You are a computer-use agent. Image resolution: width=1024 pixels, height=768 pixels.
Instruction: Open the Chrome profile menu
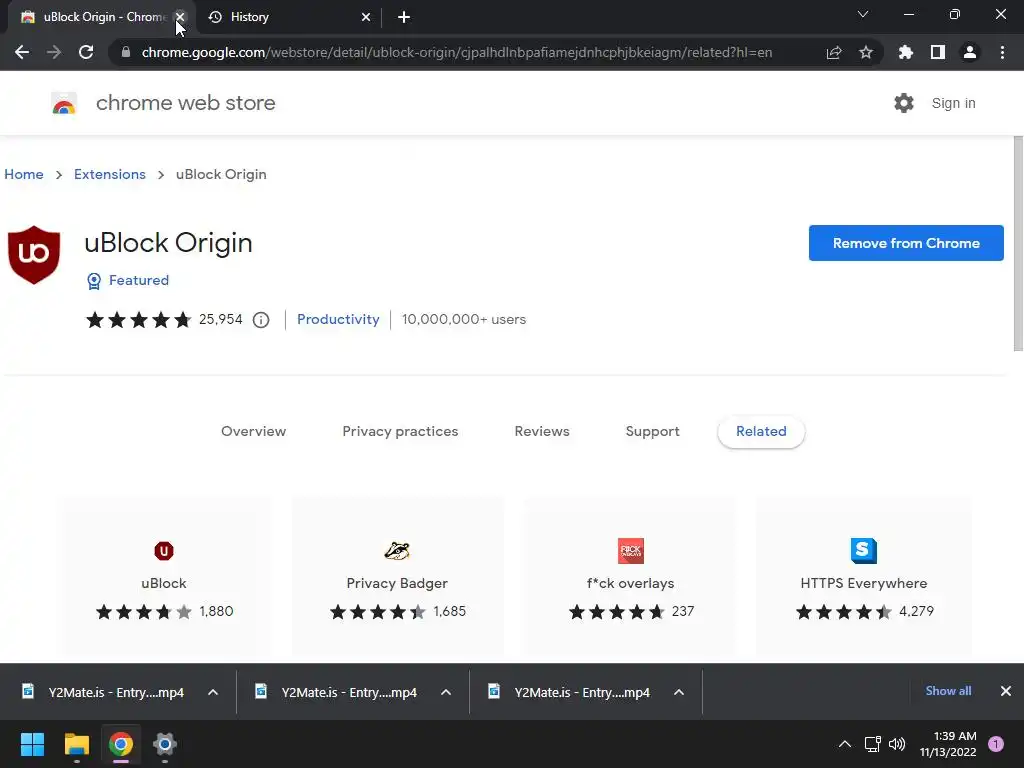tap(970, 52)
